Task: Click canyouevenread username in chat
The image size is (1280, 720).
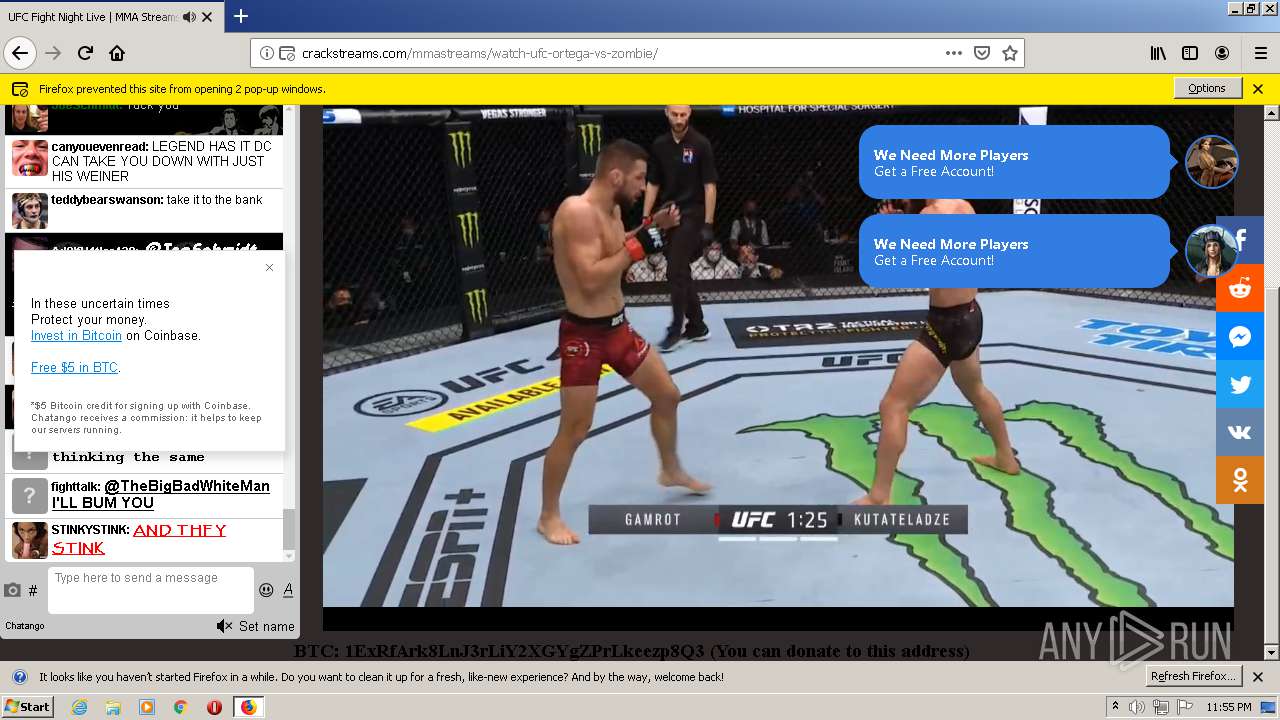Action: (98, 146)
